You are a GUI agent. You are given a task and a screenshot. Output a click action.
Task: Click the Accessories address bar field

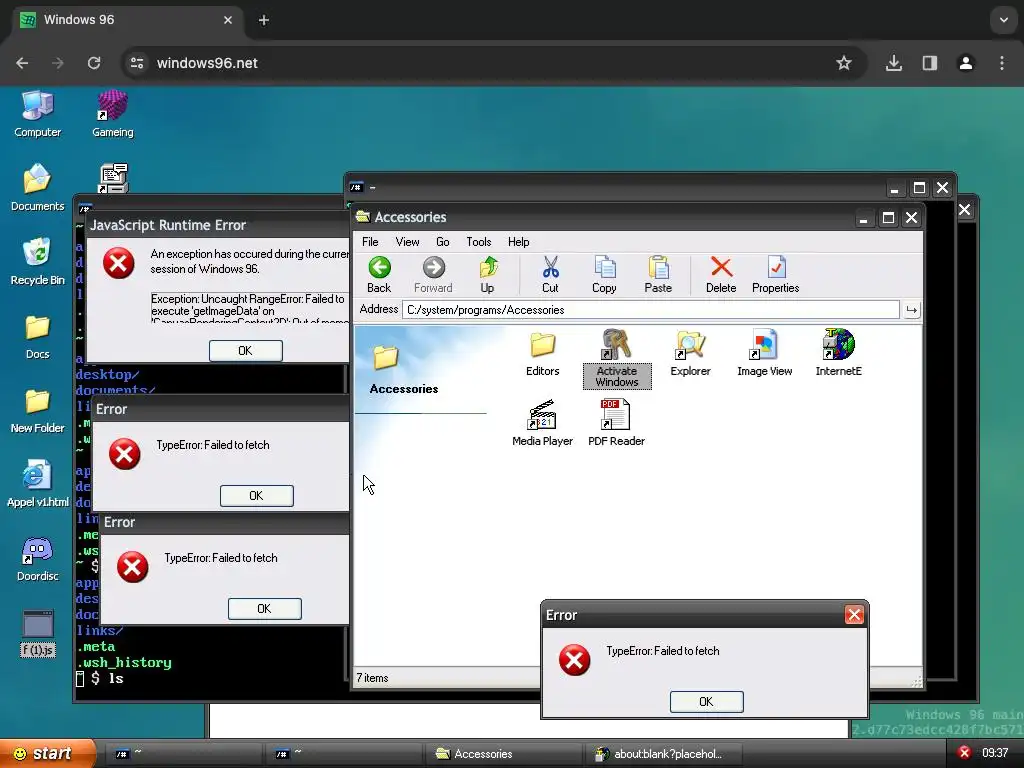(650, 310)
